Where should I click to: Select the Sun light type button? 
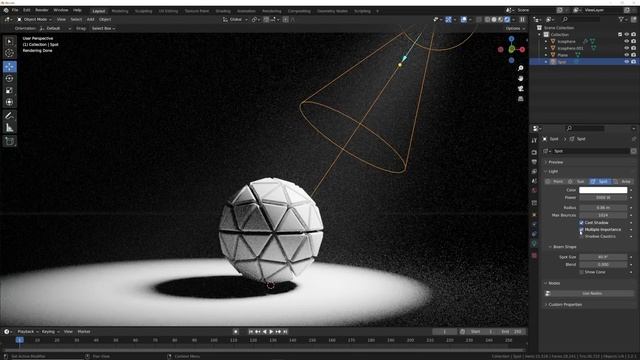tap(577, 181)
